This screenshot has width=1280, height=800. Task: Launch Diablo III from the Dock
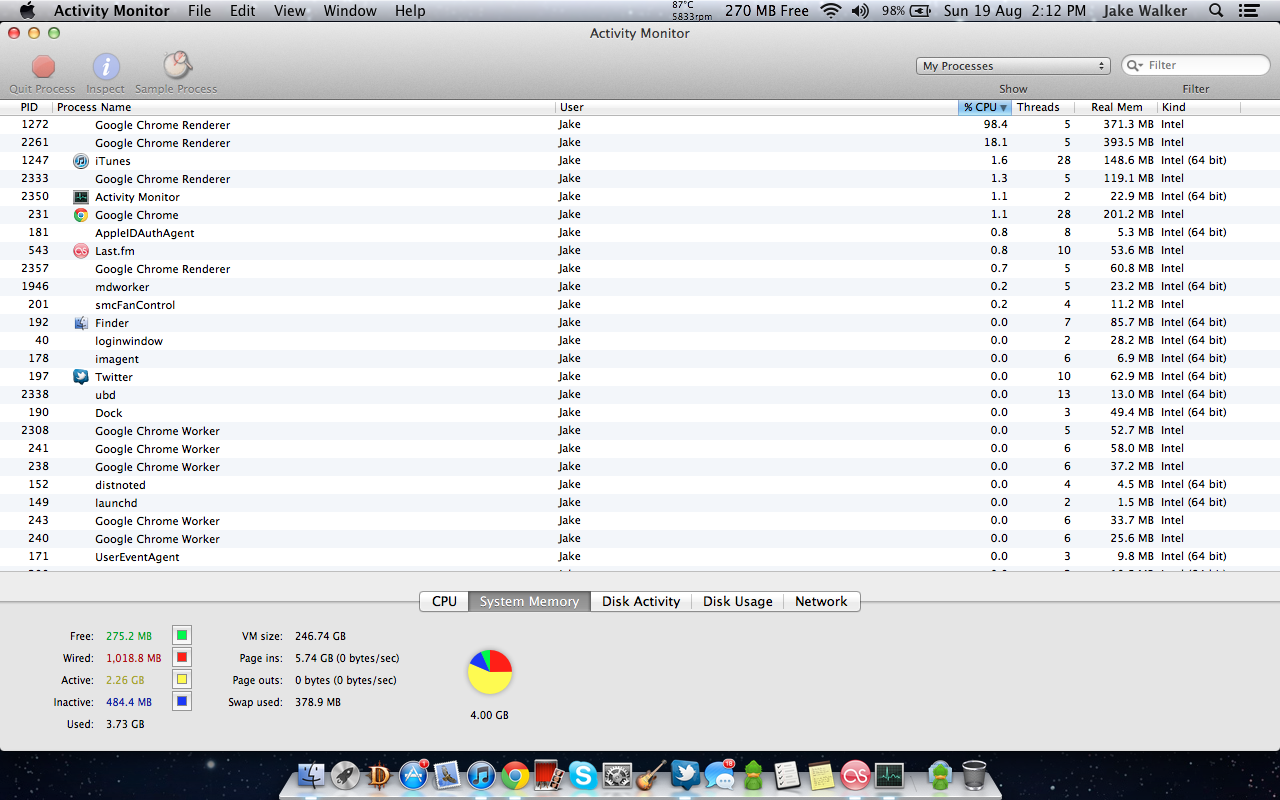tap(380, 775)
